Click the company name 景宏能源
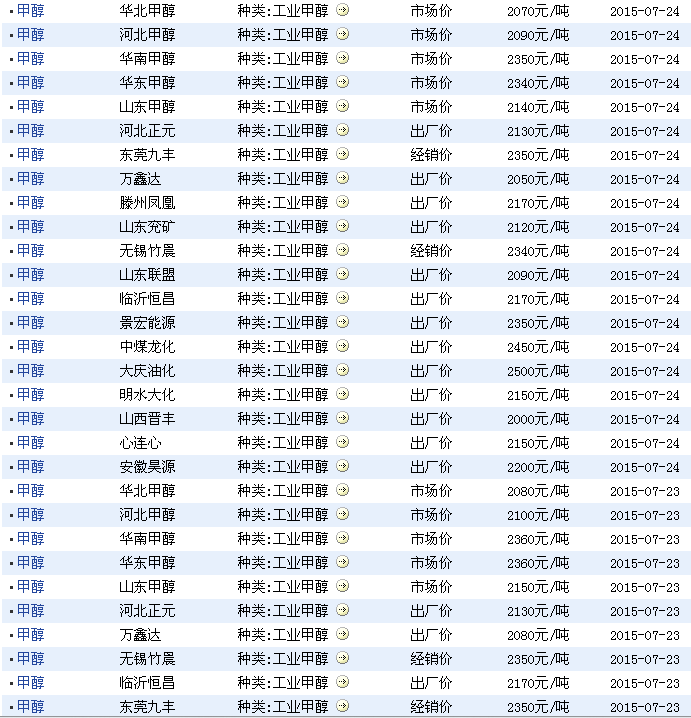 147,322
